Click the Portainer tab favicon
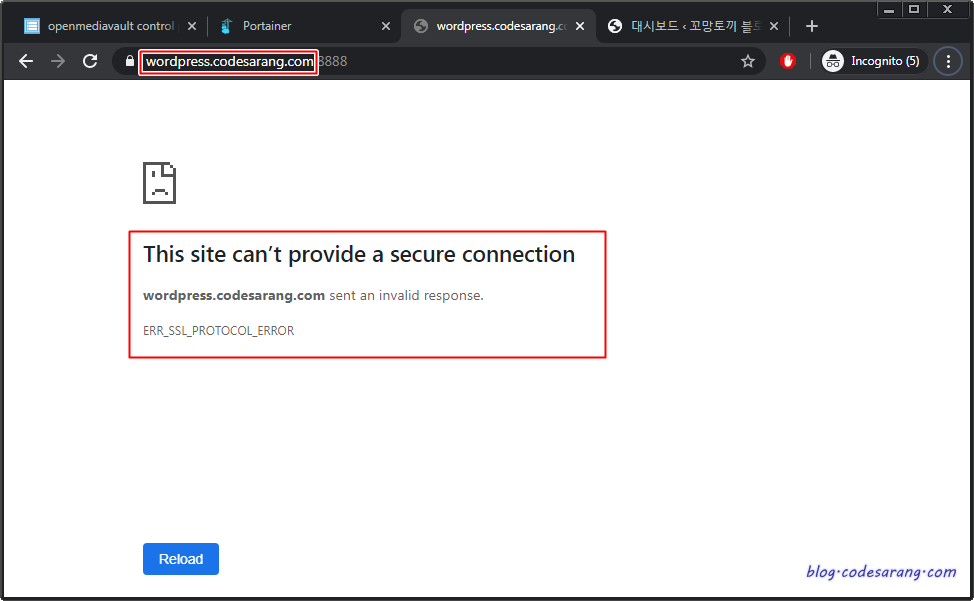This screenshot has width=974, height=601. point(226,26)
